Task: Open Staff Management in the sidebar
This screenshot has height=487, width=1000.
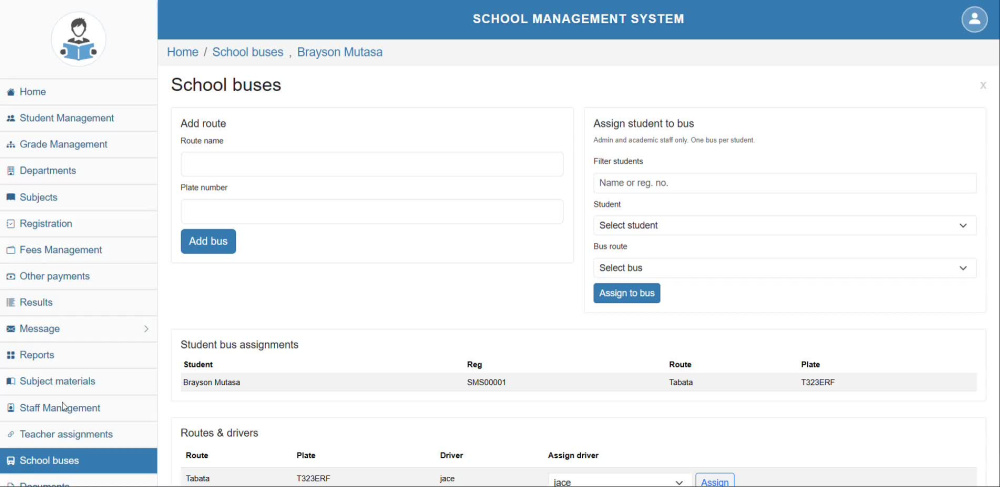Action: (x=78, y=408)
